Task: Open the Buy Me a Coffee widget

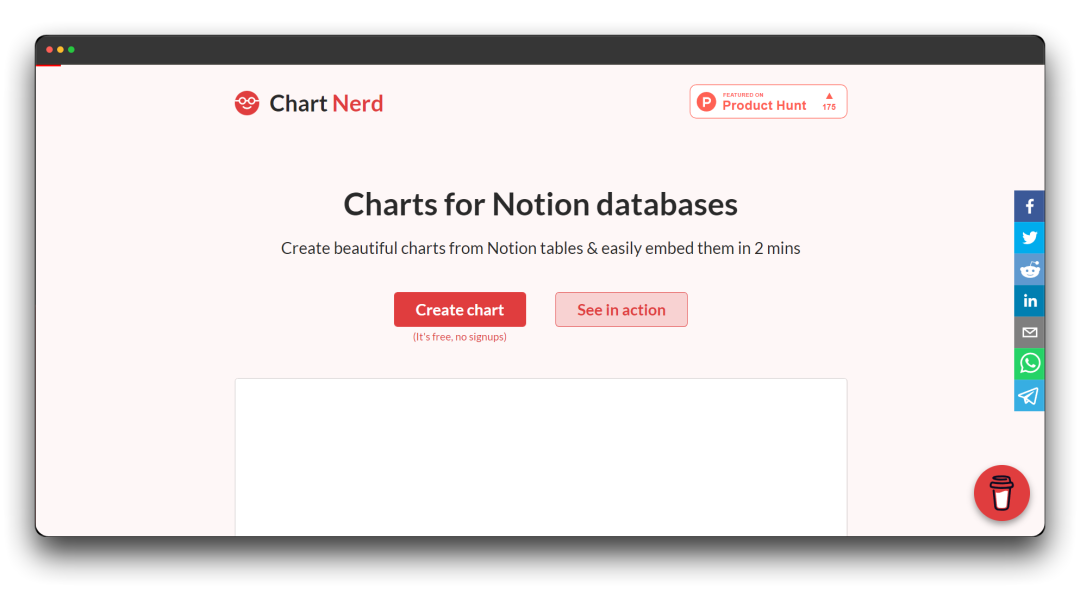Action: coord(1001,492)
